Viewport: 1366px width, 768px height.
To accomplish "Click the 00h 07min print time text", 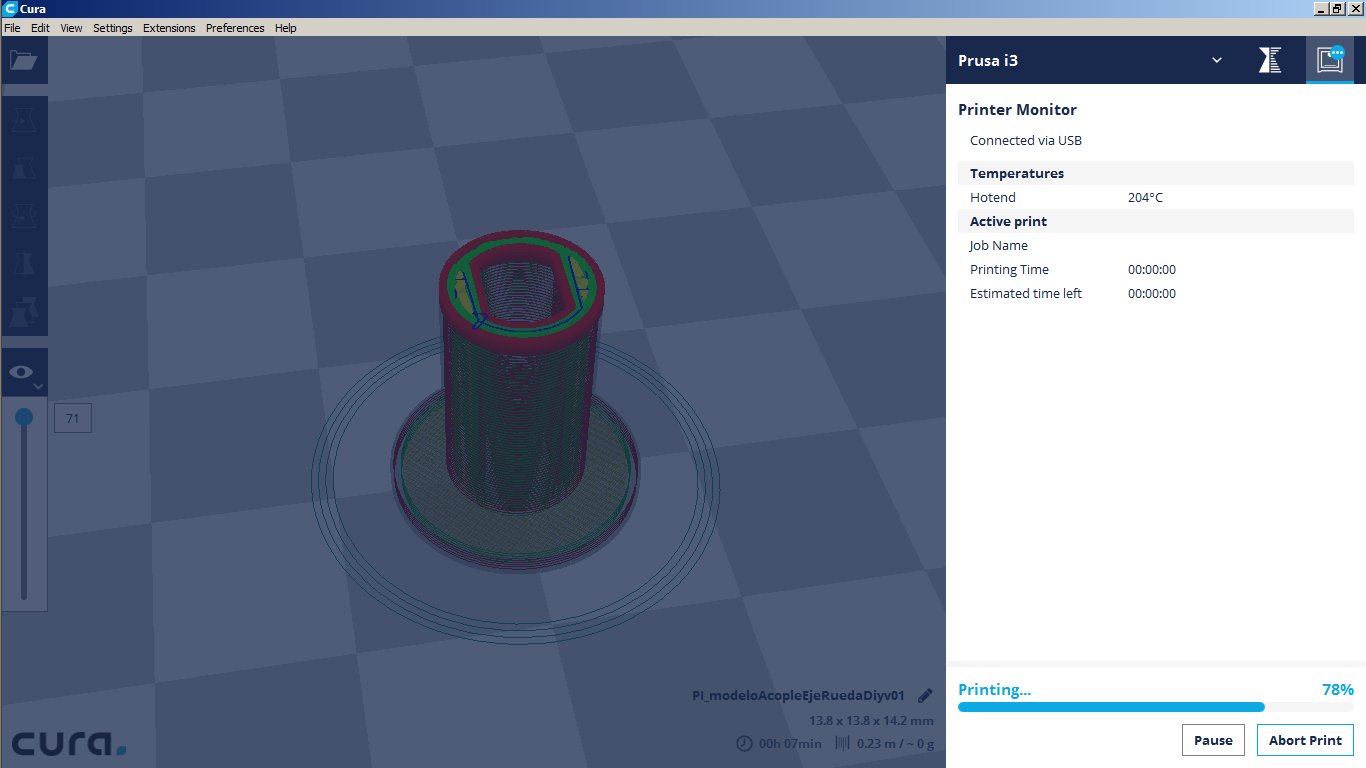I will tap(790, 743).
